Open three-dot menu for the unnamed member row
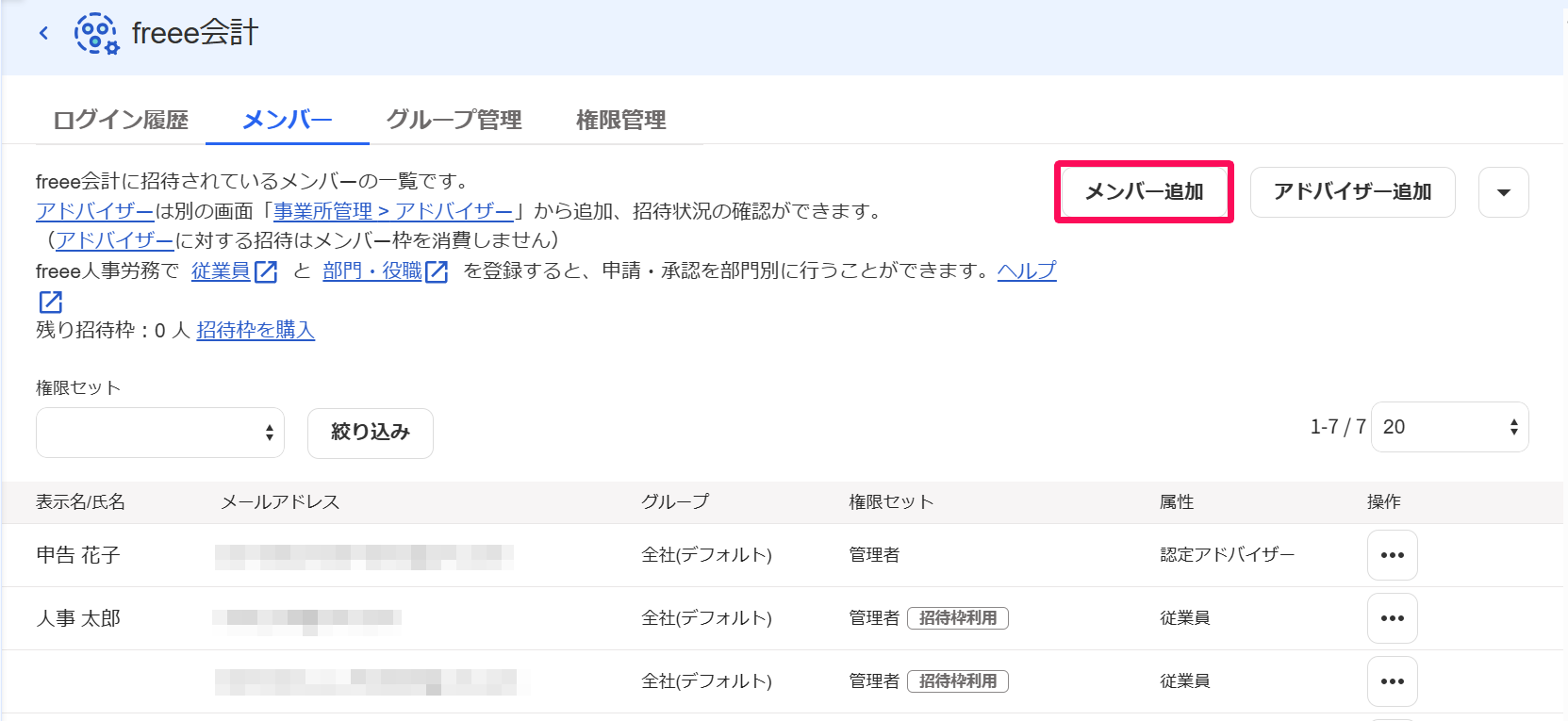The height and width of the screenshot is (721, 1568). point(1393,681)
